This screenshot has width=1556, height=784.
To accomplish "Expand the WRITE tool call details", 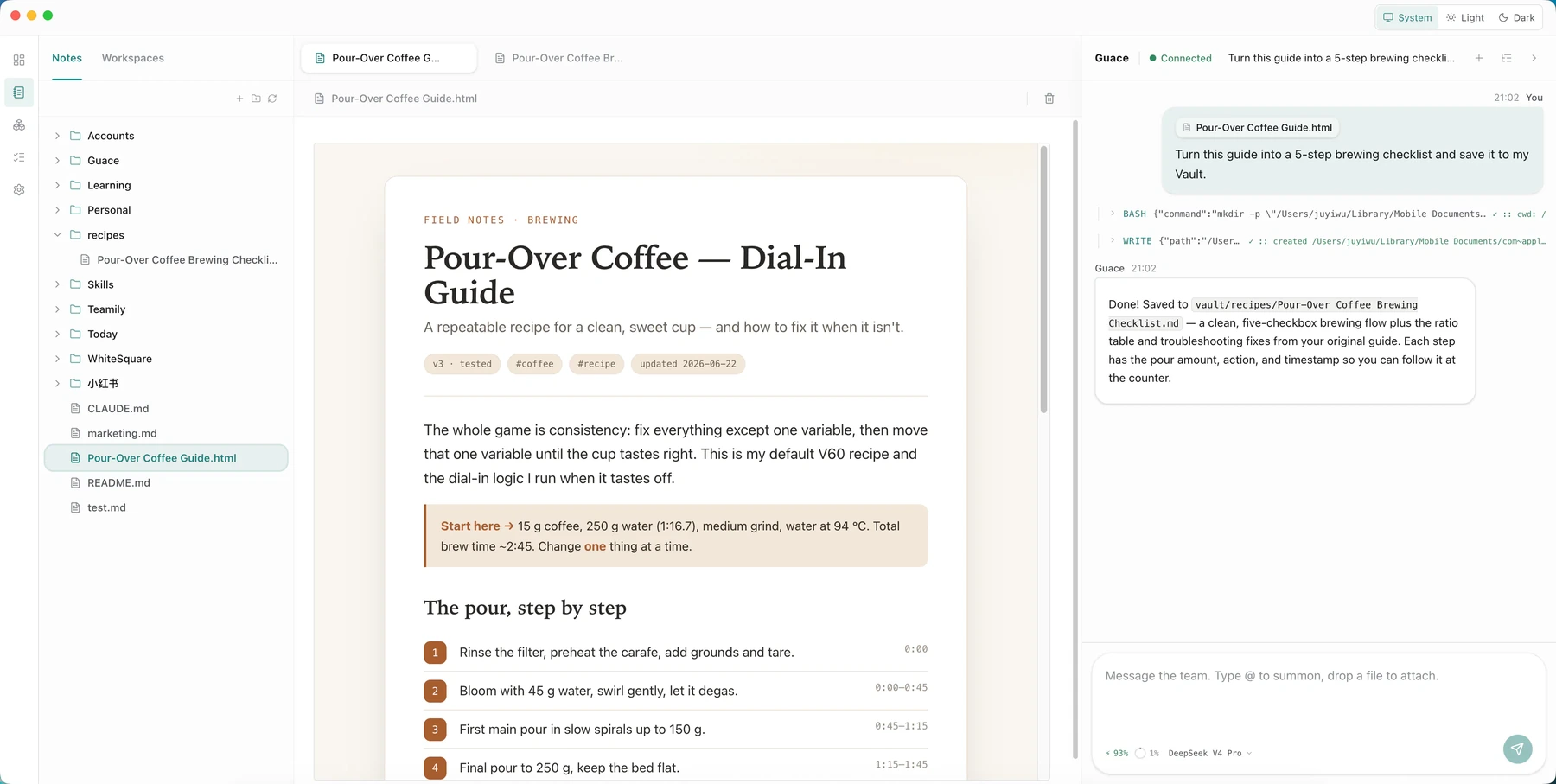I will point(1113,241).
